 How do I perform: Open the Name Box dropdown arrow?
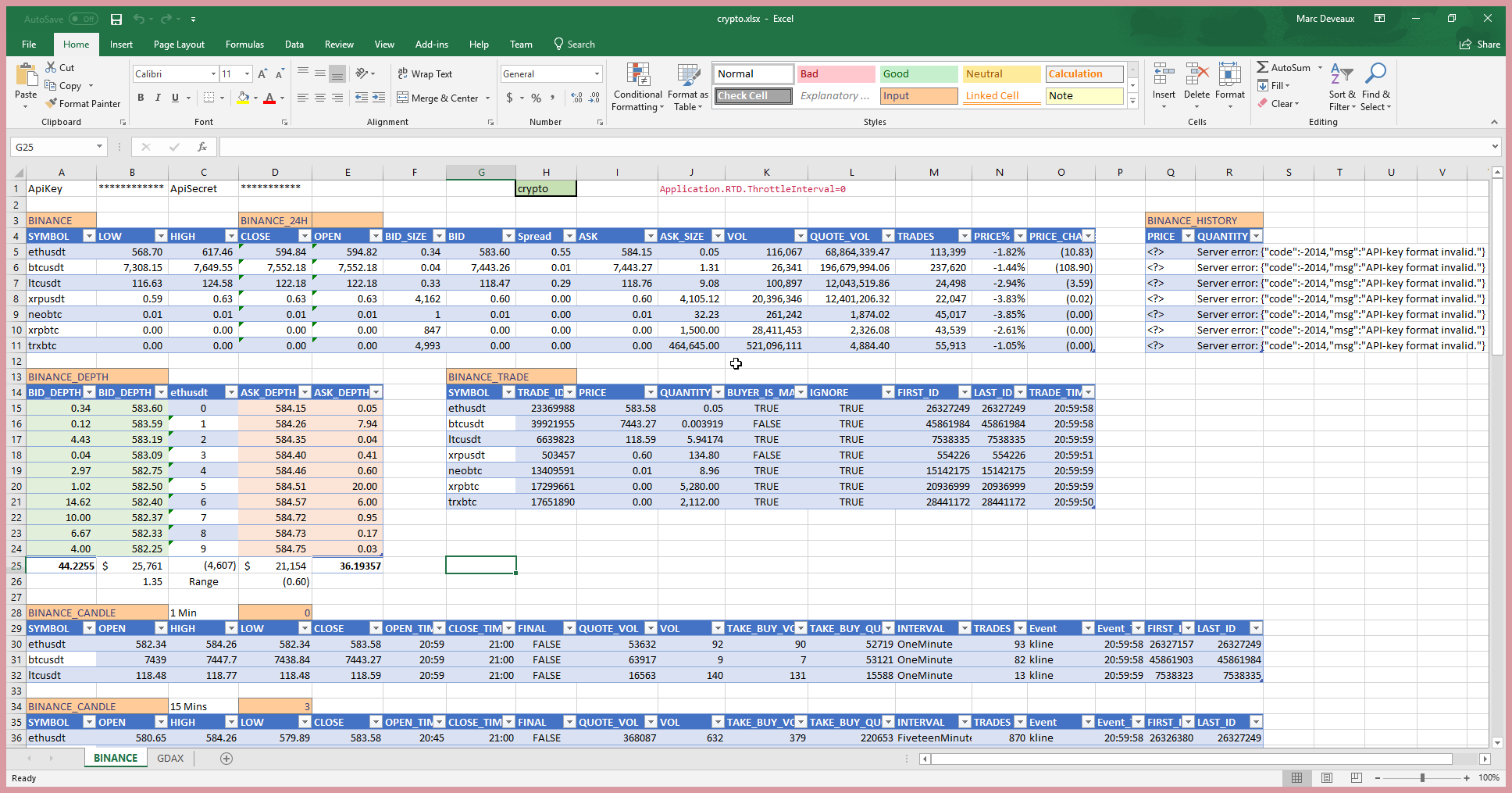100,147
